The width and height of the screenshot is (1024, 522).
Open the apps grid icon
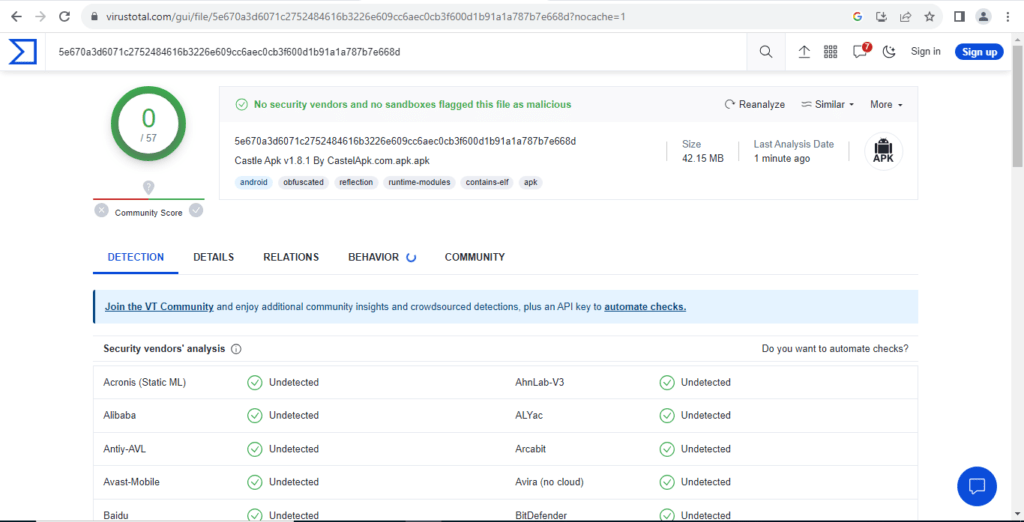pos(831,52)
